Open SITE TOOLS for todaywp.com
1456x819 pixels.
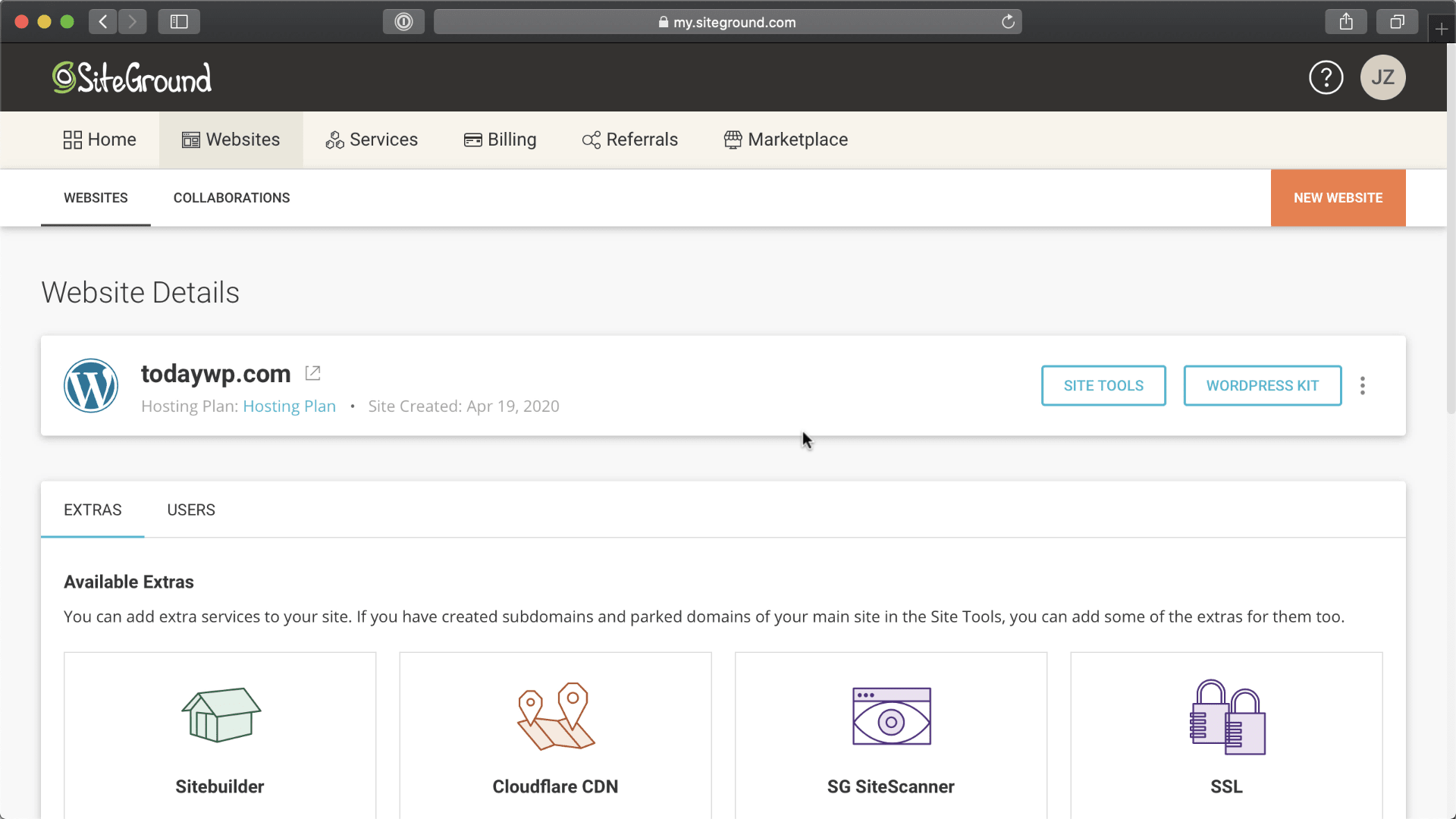click(1103, 386)
